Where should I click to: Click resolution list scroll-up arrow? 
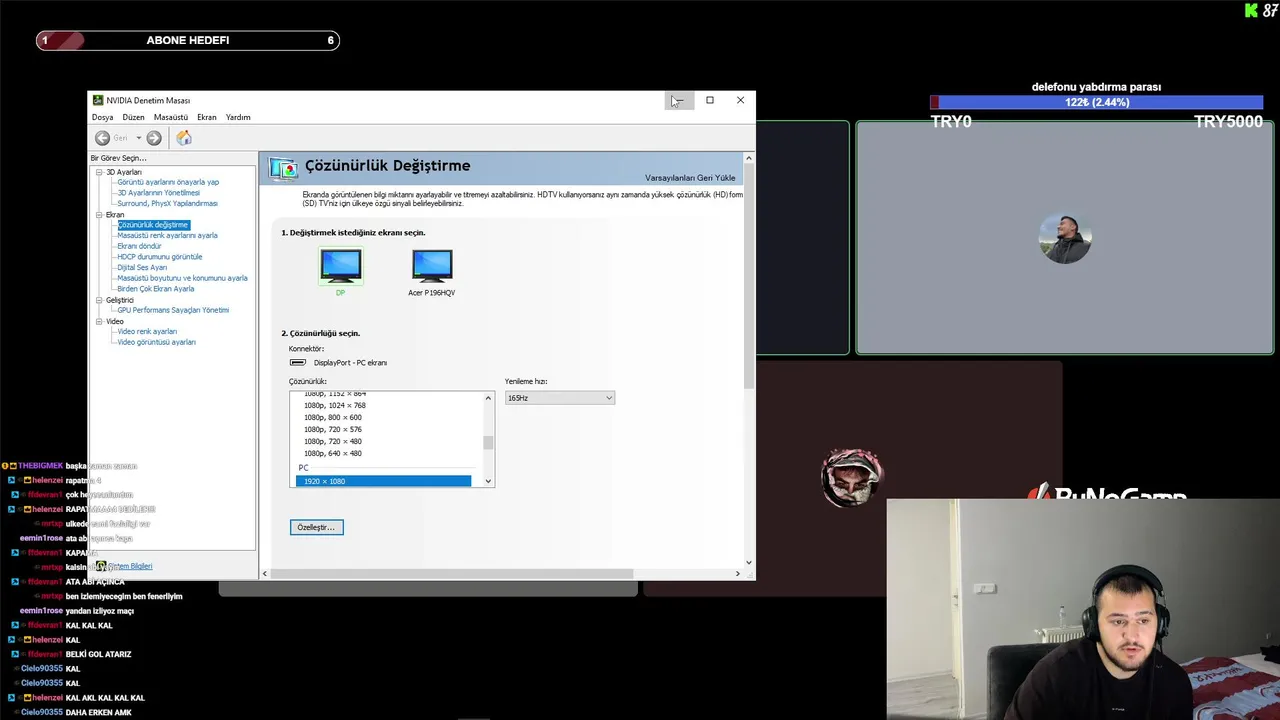[x=488, y=398]
